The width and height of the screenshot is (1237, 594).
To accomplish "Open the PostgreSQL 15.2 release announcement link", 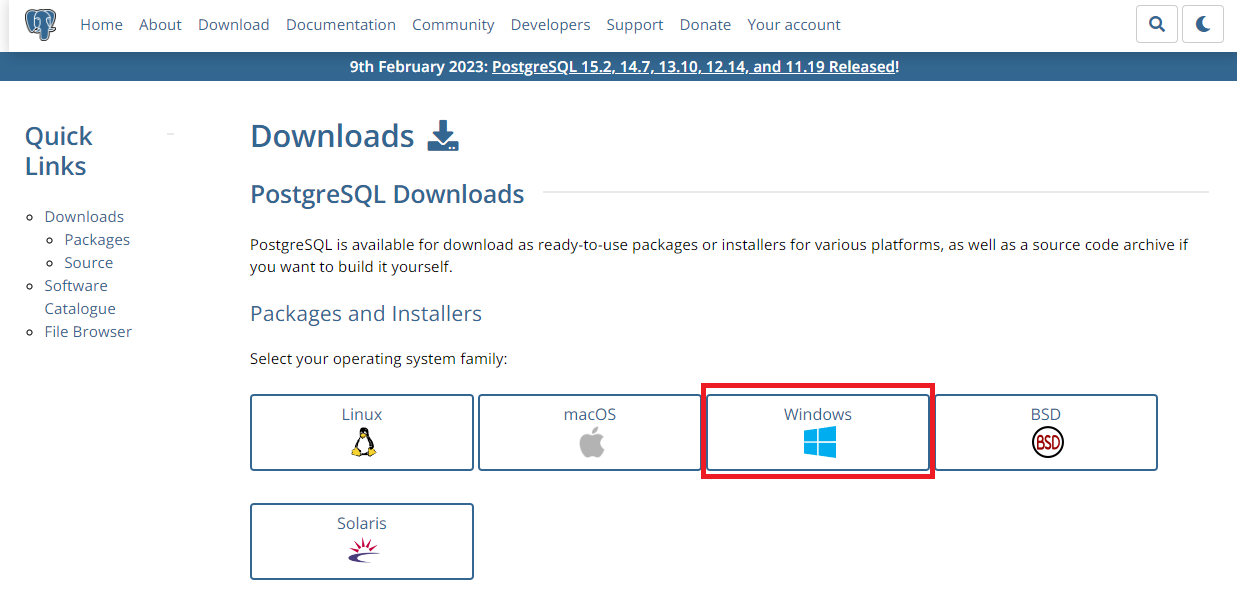I will pyautogui.click(x=694, y=67).
